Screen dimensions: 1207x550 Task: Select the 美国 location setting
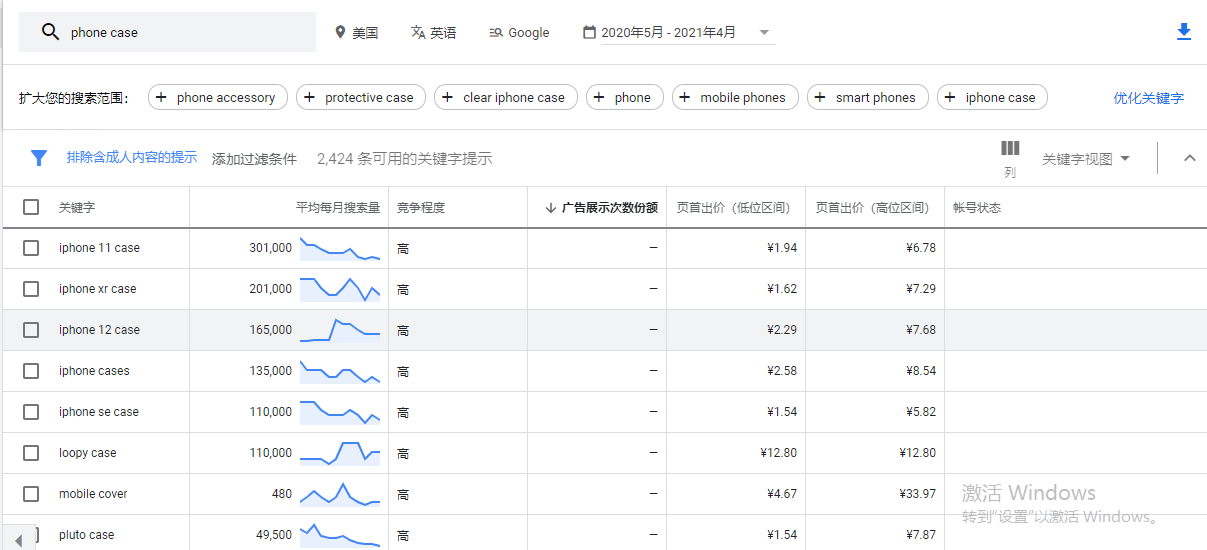[x=357, y=32]
